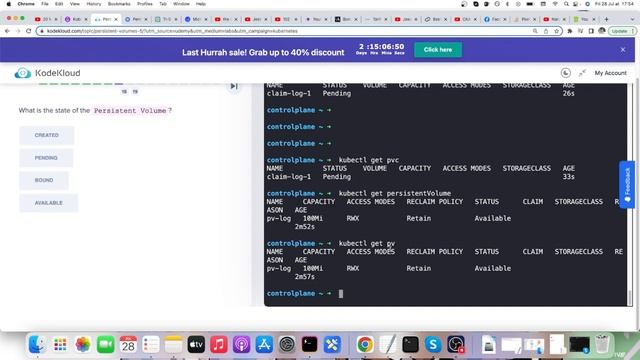Open Notes app in the dock
Image resolution: width=640 pixels, height=360 pixels.
(x=173, y=344)
